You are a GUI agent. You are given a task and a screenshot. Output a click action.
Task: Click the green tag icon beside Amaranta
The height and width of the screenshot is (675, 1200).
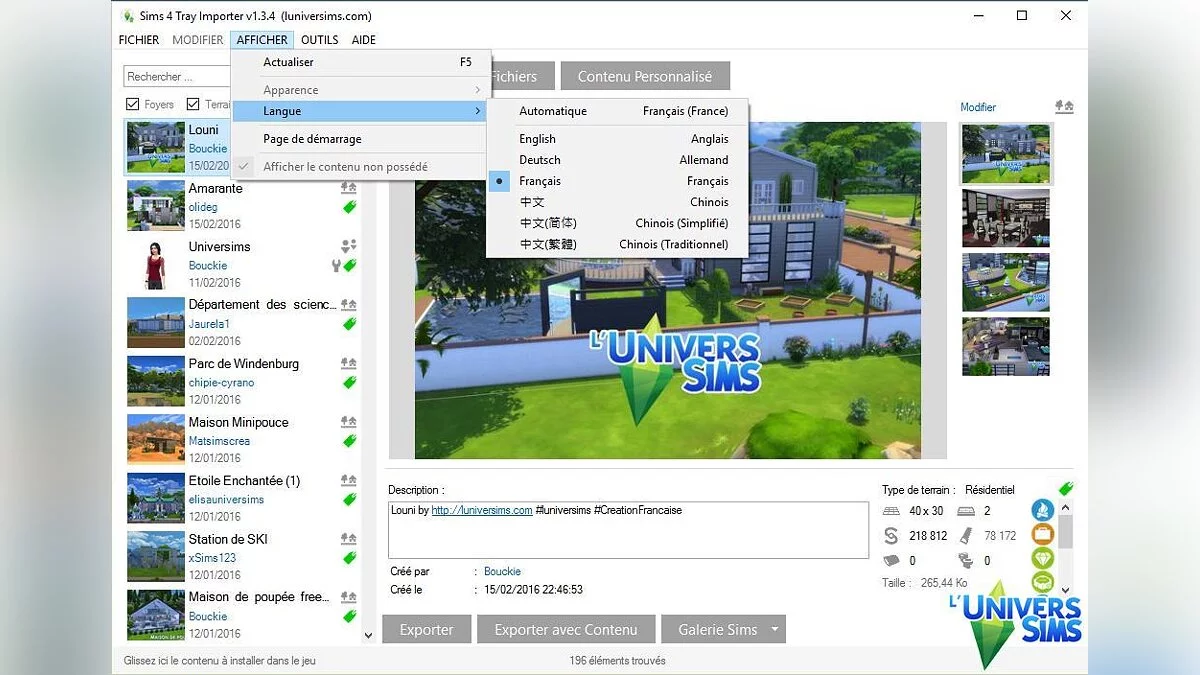[348, 207]
